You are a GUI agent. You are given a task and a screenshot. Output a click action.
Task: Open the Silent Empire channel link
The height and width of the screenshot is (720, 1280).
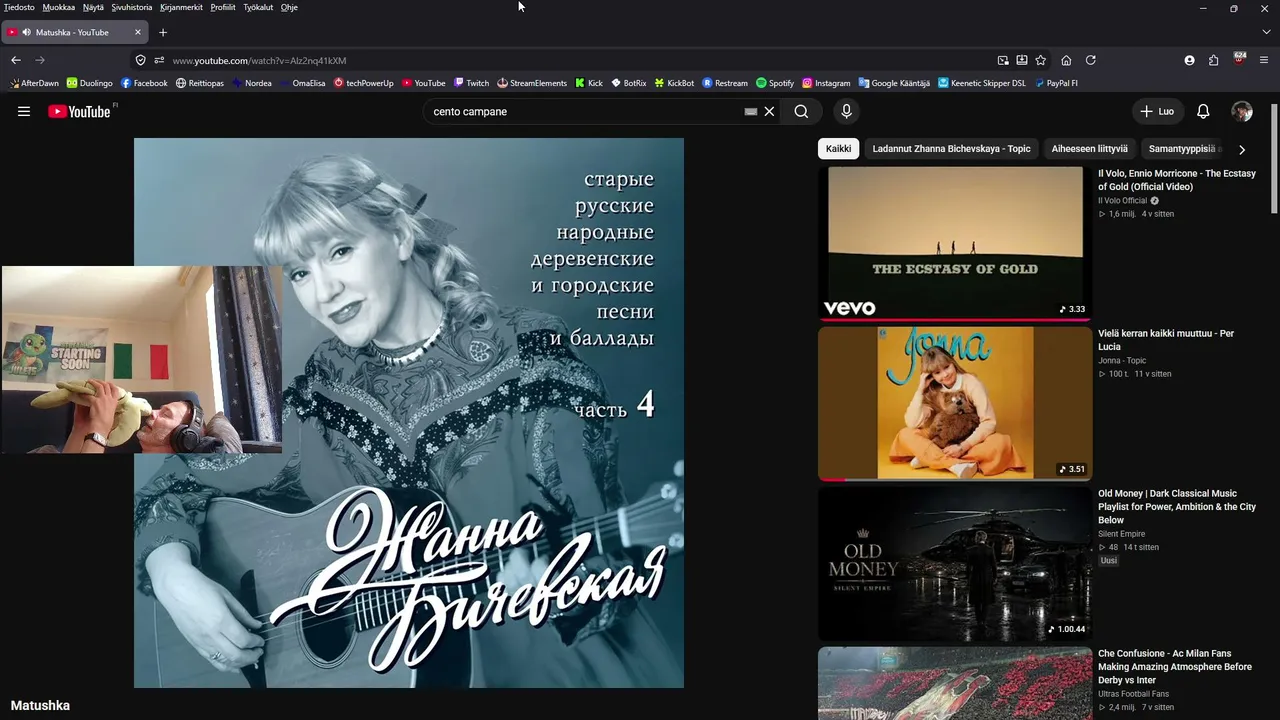[1122, 534]
